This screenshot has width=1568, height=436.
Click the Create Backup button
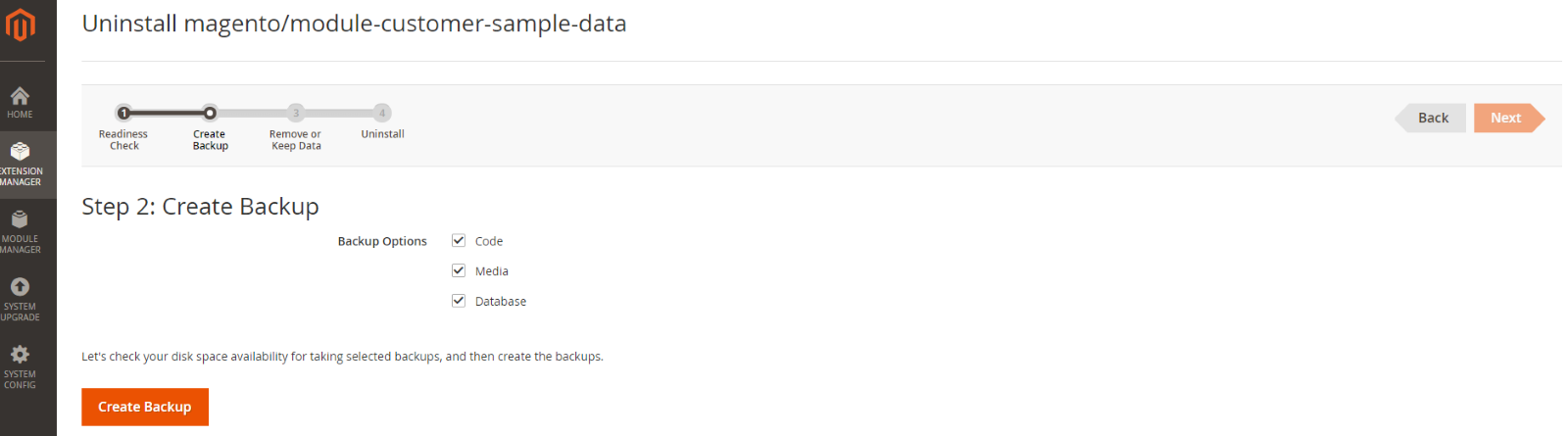coord(145,407)
